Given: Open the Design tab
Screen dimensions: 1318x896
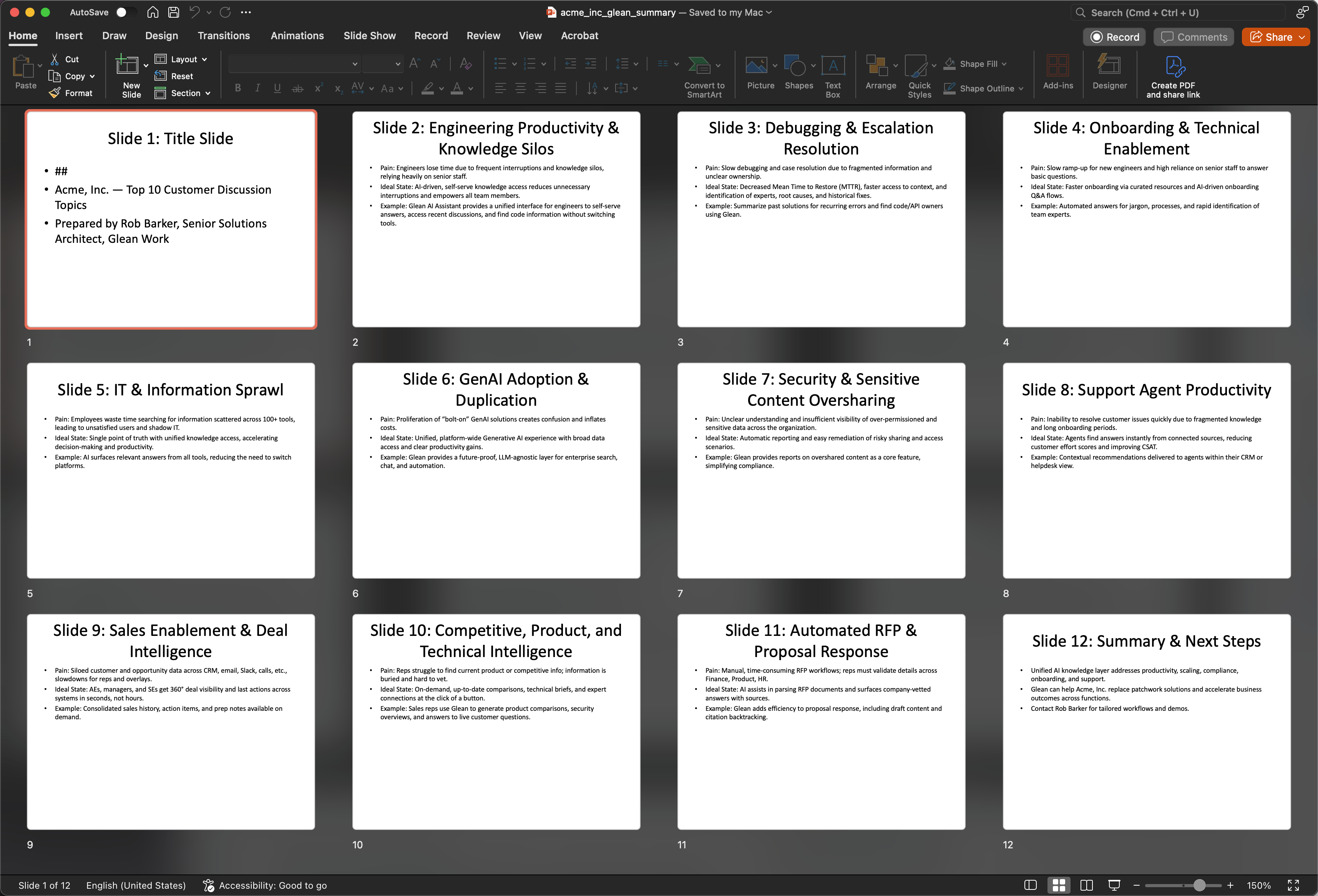Looking at the screenshot, I should pos(161,36).
